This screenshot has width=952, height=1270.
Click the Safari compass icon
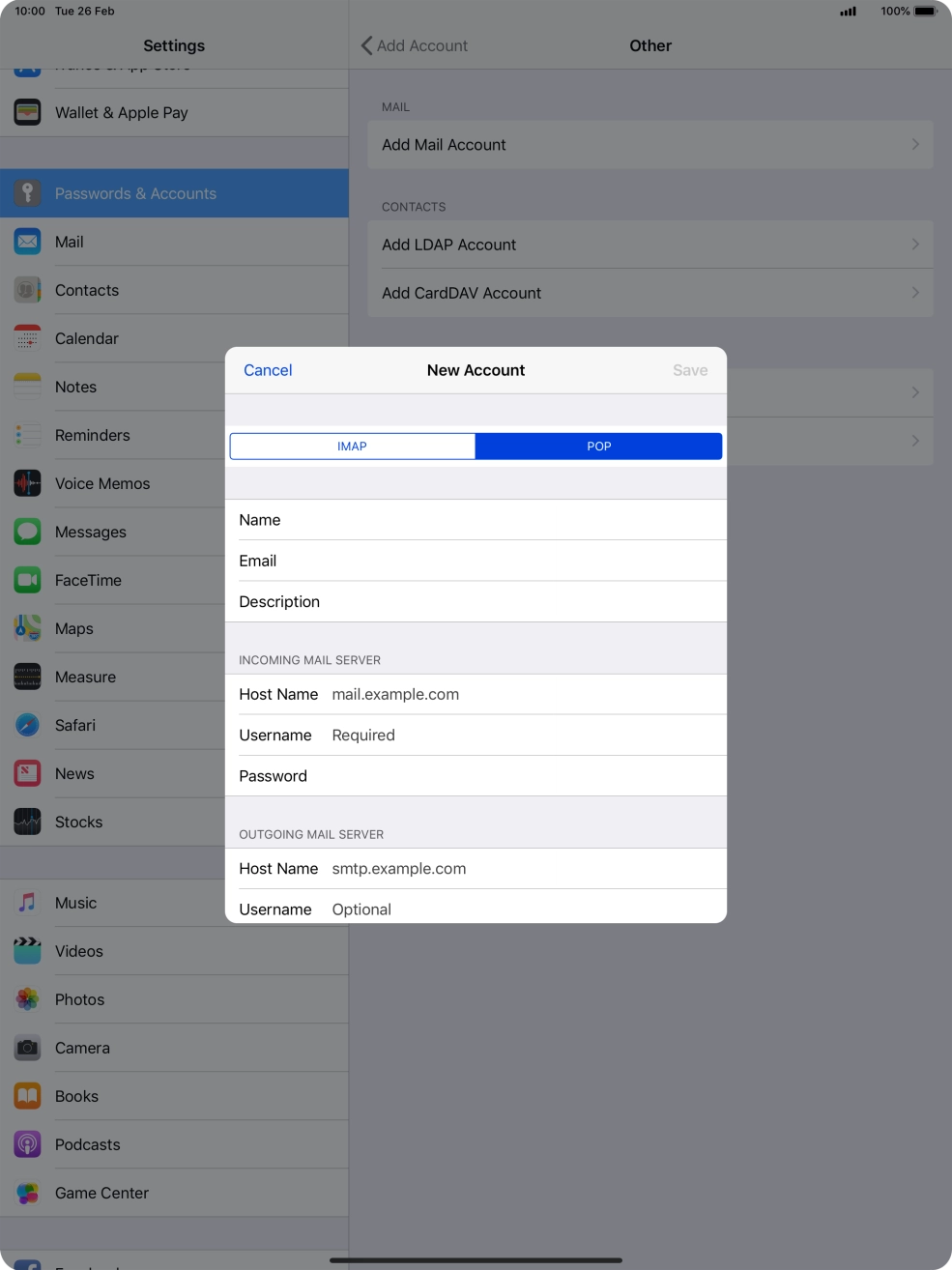[26, 725]
